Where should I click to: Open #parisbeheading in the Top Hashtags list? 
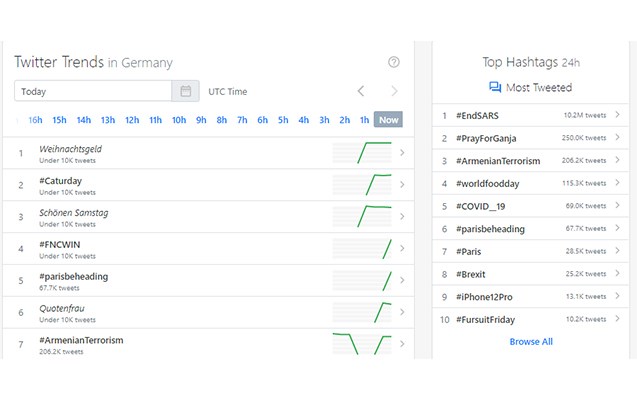click(x=490, y=229)
